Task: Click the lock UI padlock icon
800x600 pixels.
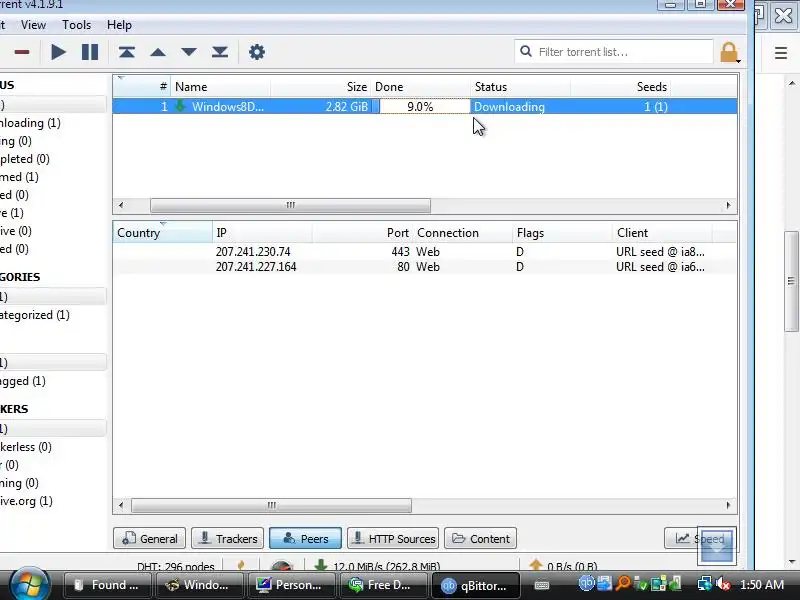Action: [x=729, y=52]
